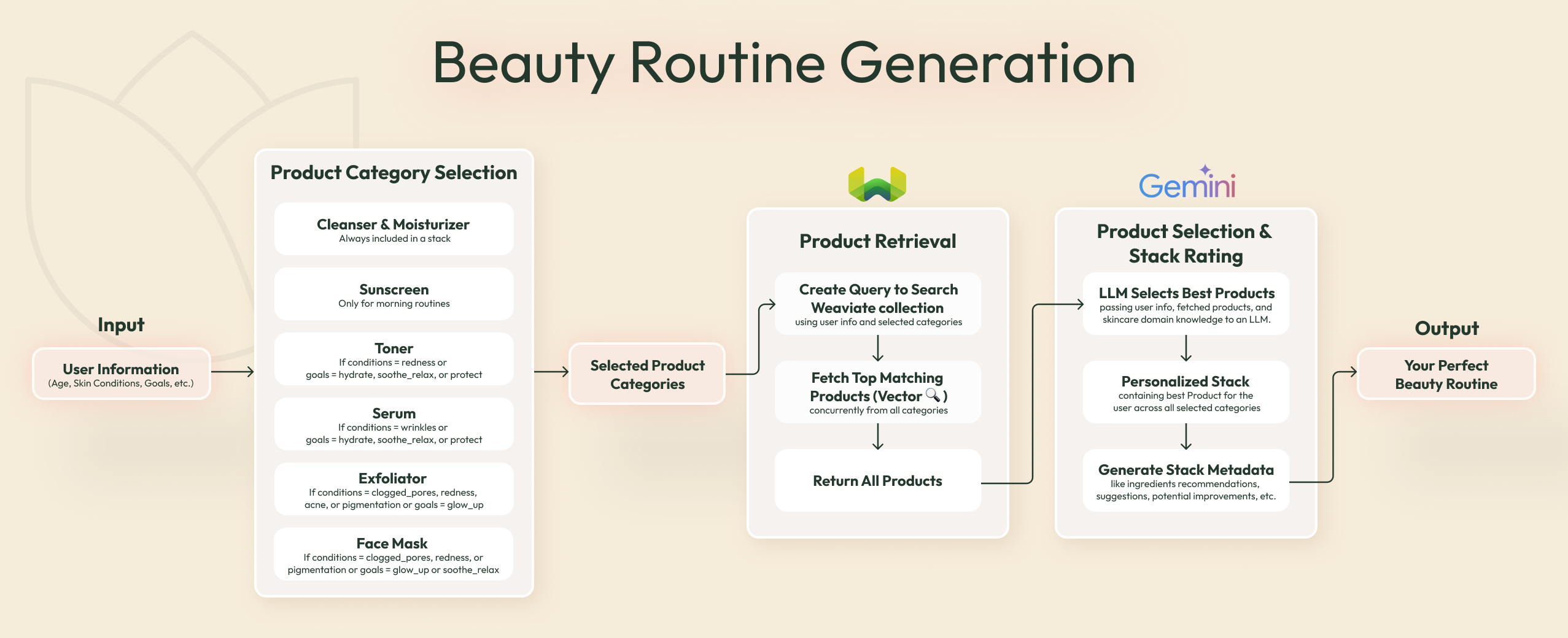
Task: Select the User Information input box
Action: [x=122, y=374]
